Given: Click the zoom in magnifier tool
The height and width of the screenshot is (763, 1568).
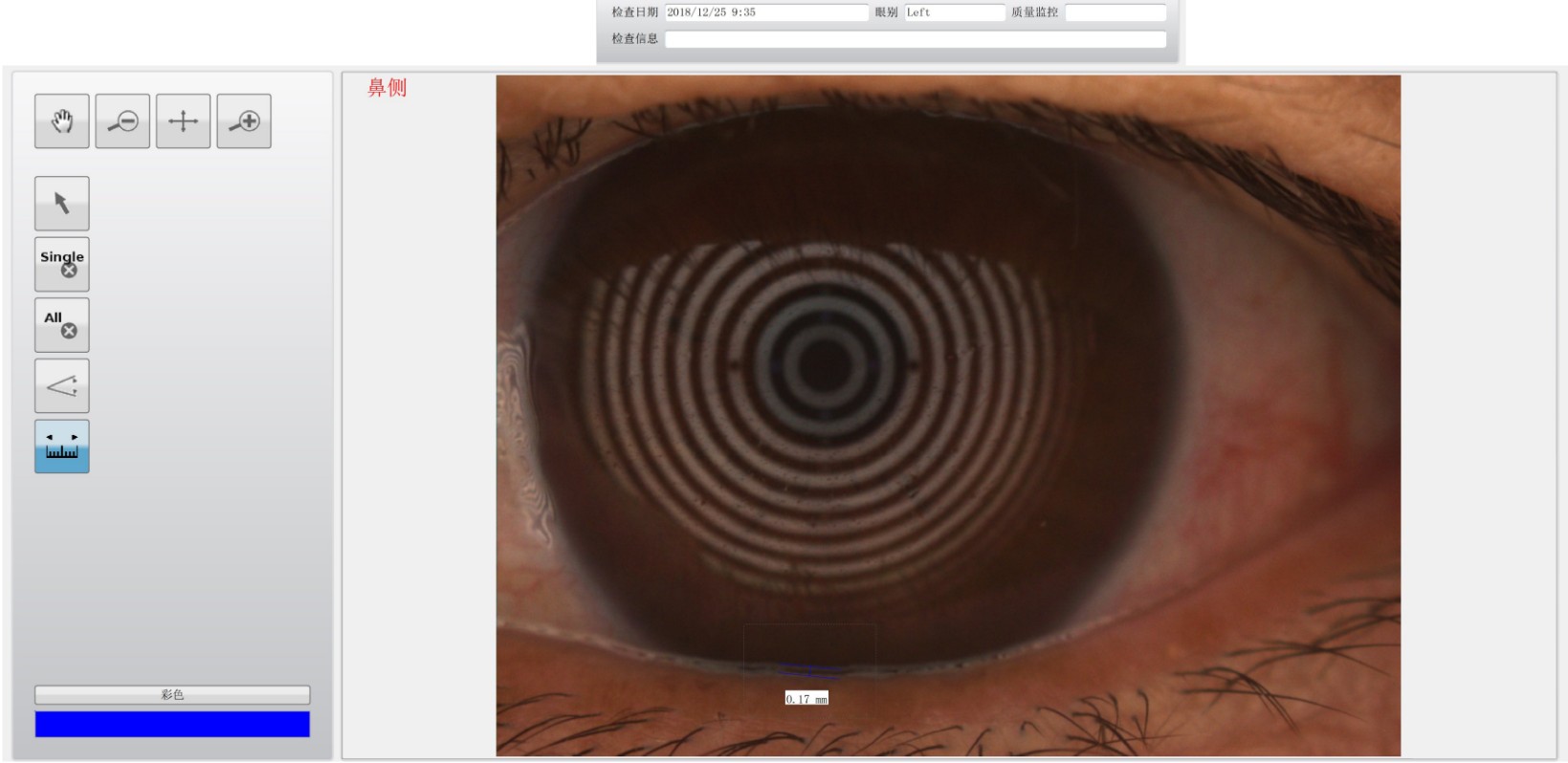Looking at the screenshot, I should (244, 121).
